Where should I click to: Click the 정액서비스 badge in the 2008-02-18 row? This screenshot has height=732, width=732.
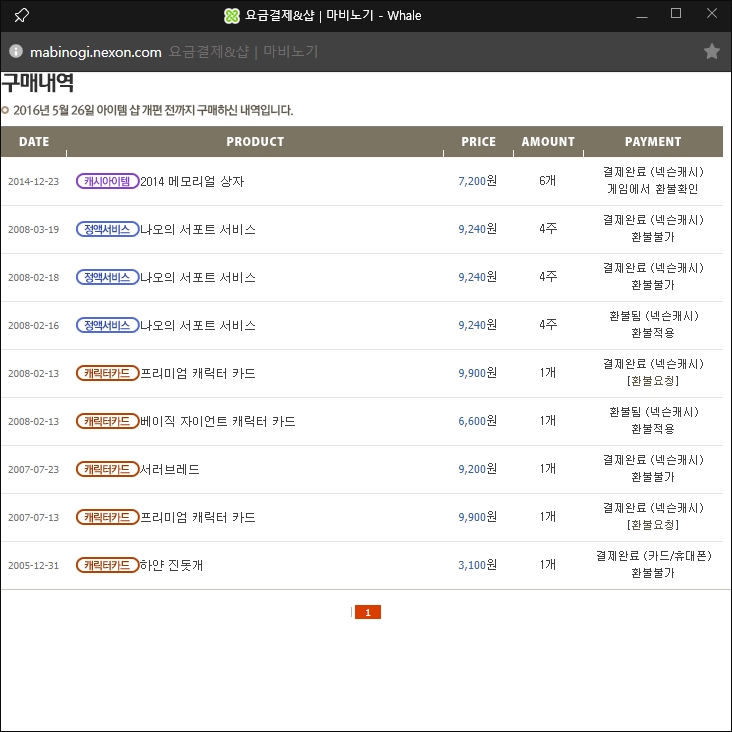click(x=107, y=277)
